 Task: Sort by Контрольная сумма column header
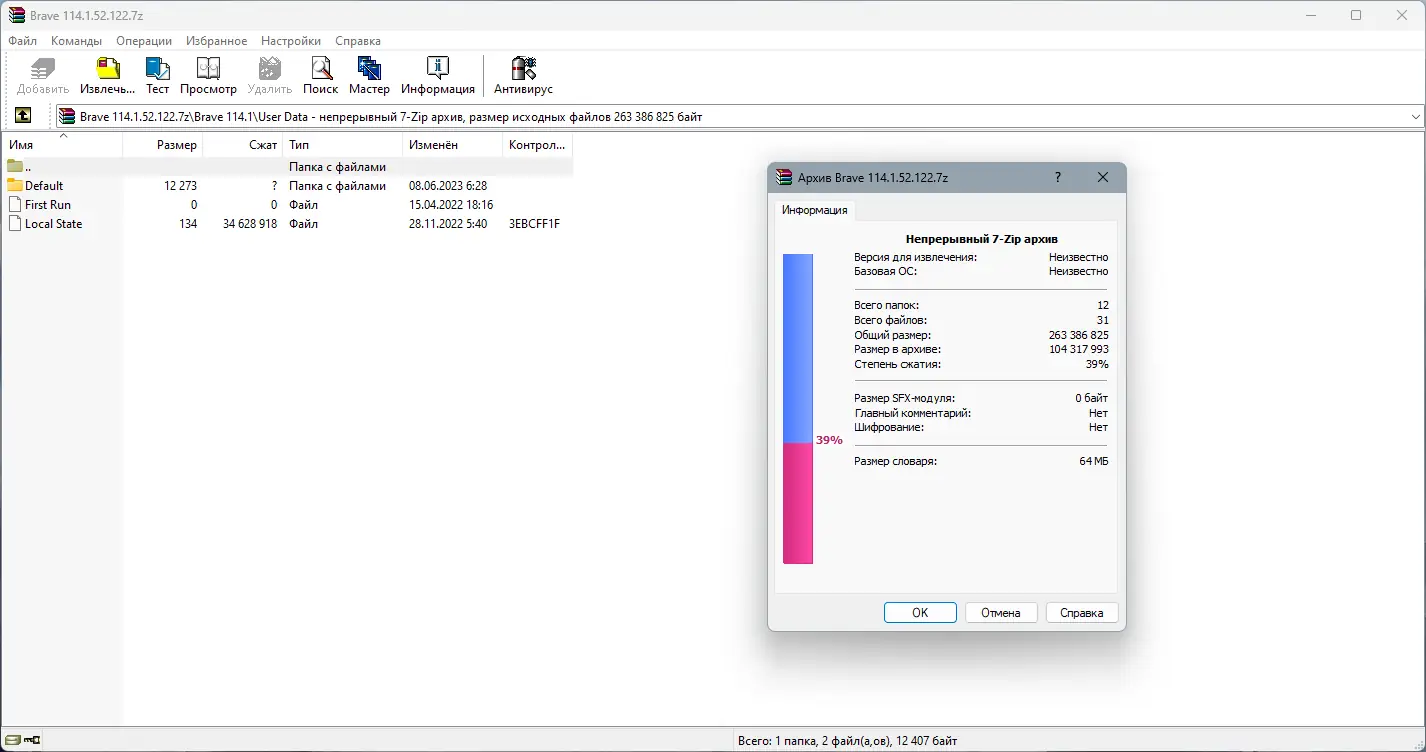(x=537, y=145)
